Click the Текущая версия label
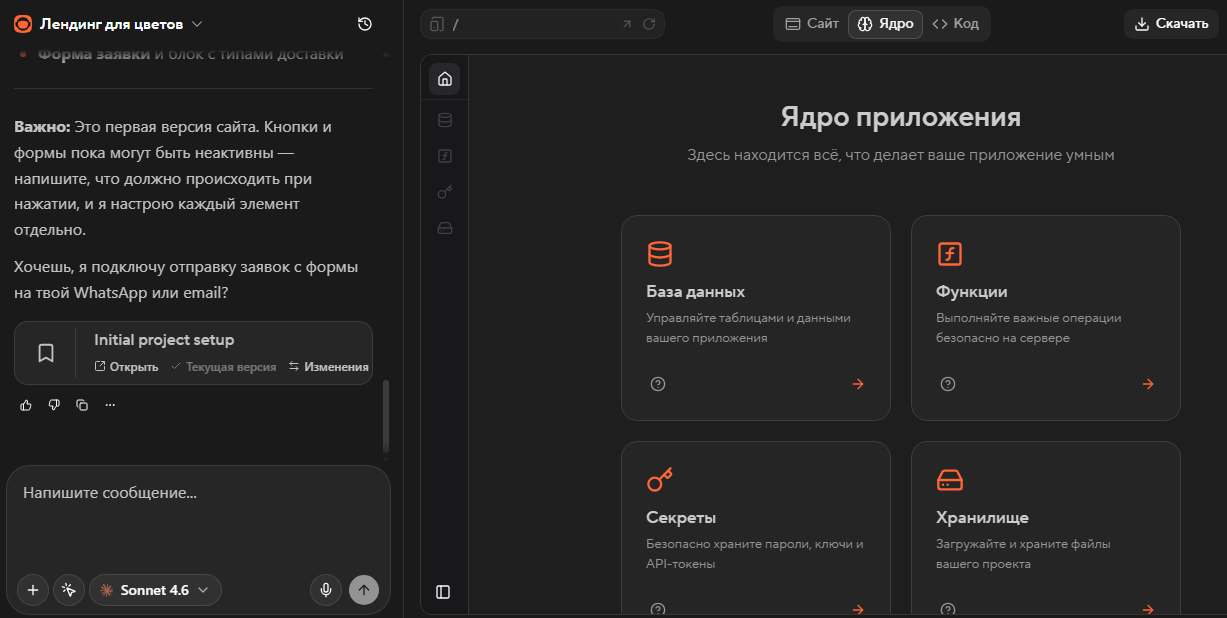 [223, 367]
